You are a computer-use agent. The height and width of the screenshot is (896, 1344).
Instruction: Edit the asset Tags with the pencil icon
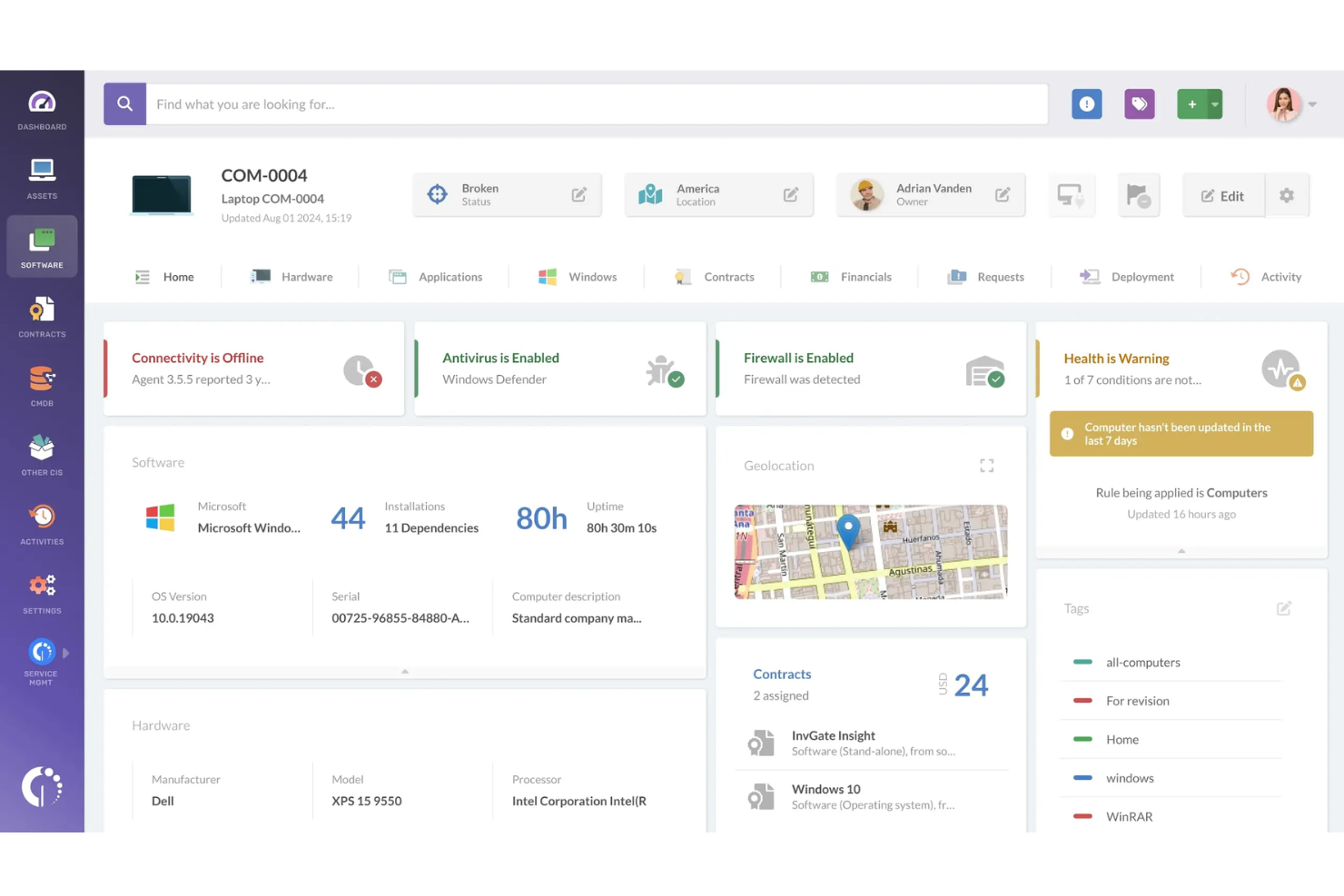(1283, 608)
